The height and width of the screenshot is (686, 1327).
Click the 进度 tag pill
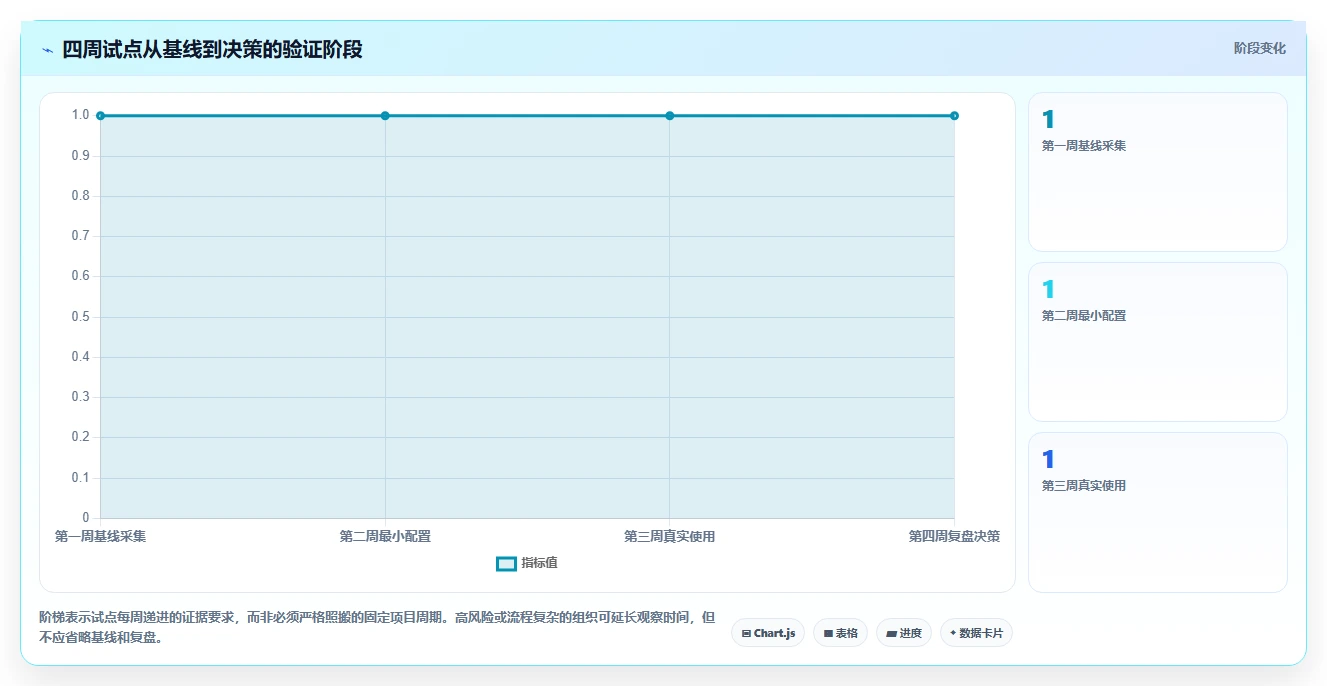click(903, 633)
